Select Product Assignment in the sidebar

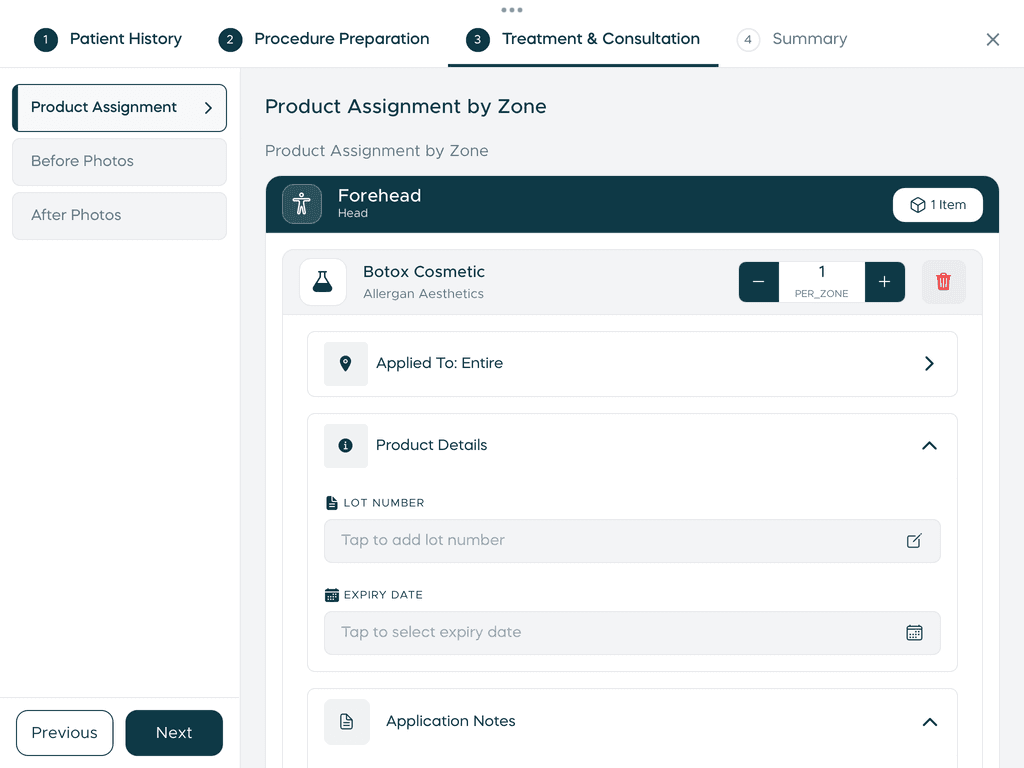tap(120, 108)
